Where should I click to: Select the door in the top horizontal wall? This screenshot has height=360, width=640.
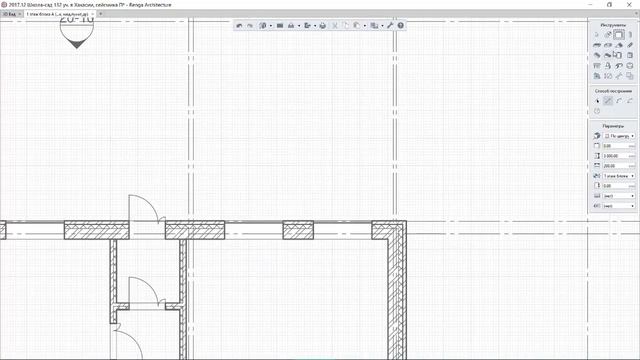coord(147,217)
